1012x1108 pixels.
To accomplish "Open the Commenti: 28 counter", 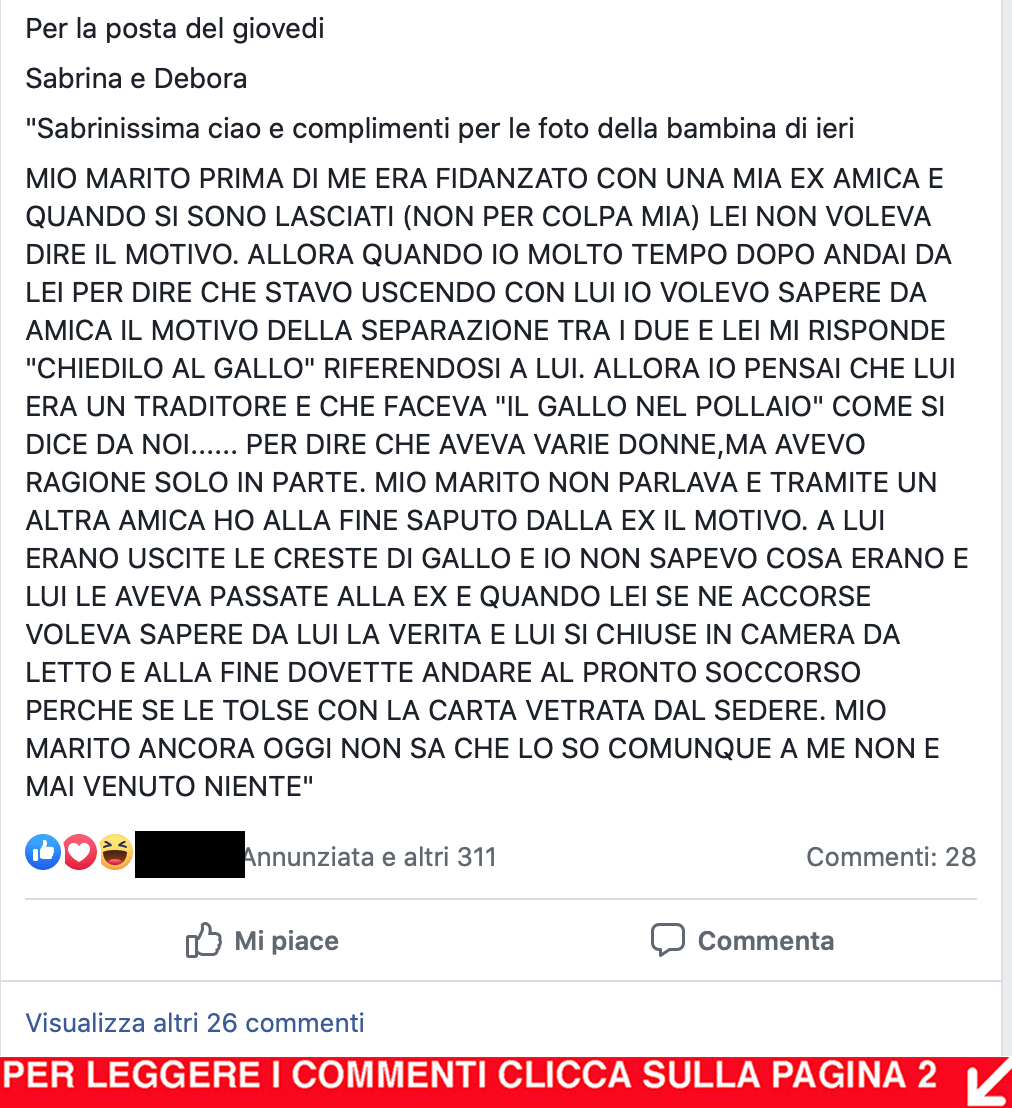I will coord(891,856).
